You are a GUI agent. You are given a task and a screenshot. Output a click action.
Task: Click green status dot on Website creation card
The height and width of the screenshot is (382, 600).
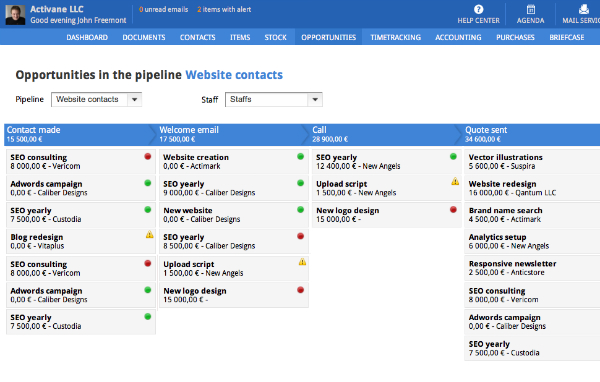coord(300,157)
